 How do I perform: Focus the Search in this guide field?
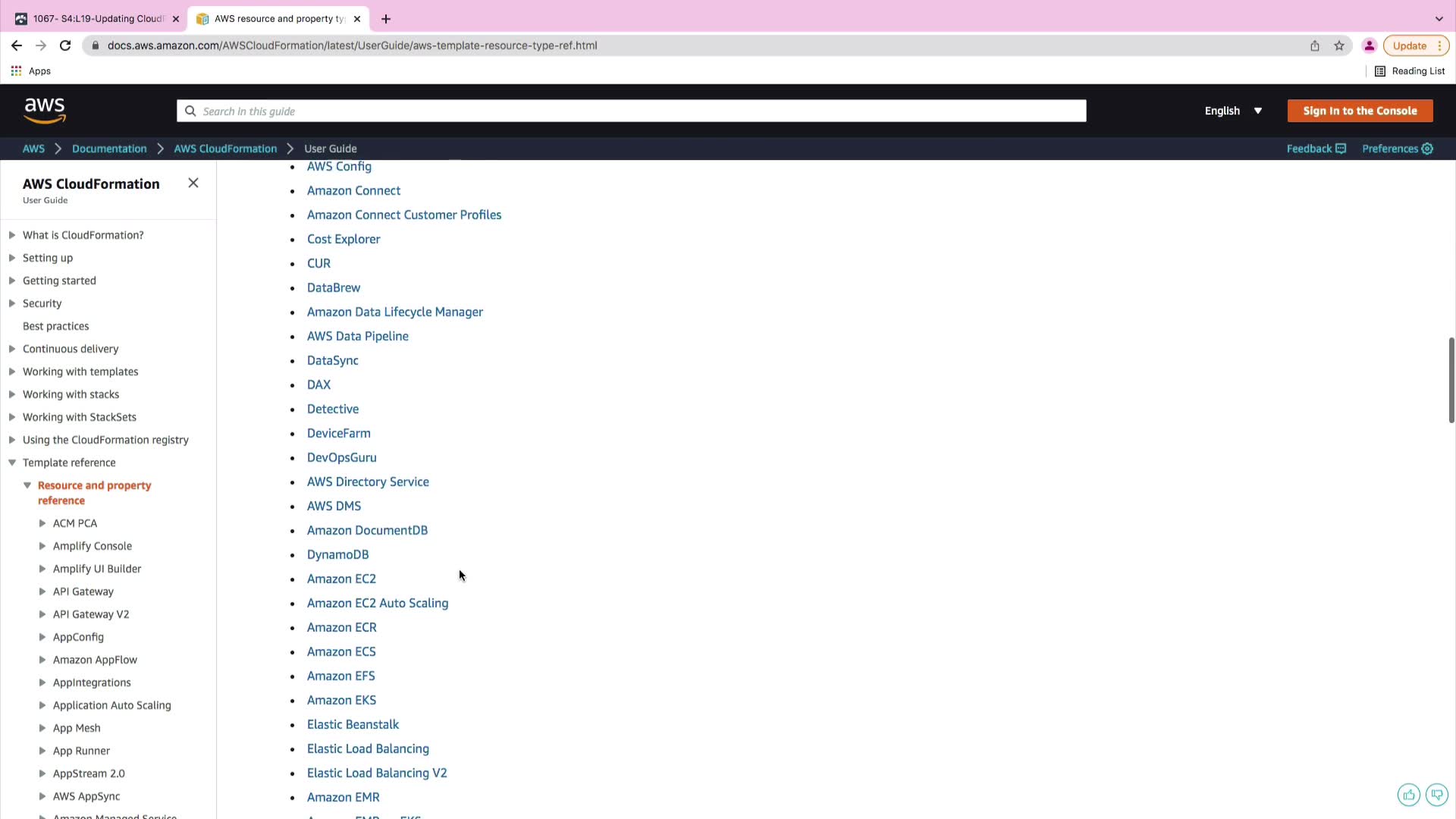coord(631,111)
